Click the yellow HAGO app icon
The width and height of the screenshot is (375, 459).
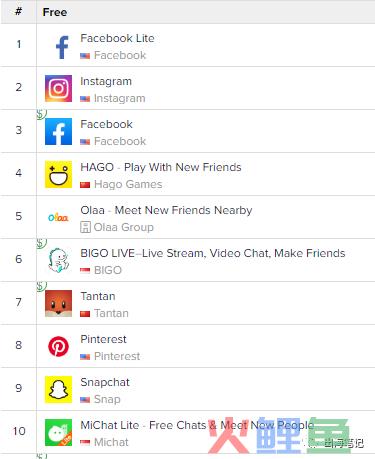coord(58,174)
